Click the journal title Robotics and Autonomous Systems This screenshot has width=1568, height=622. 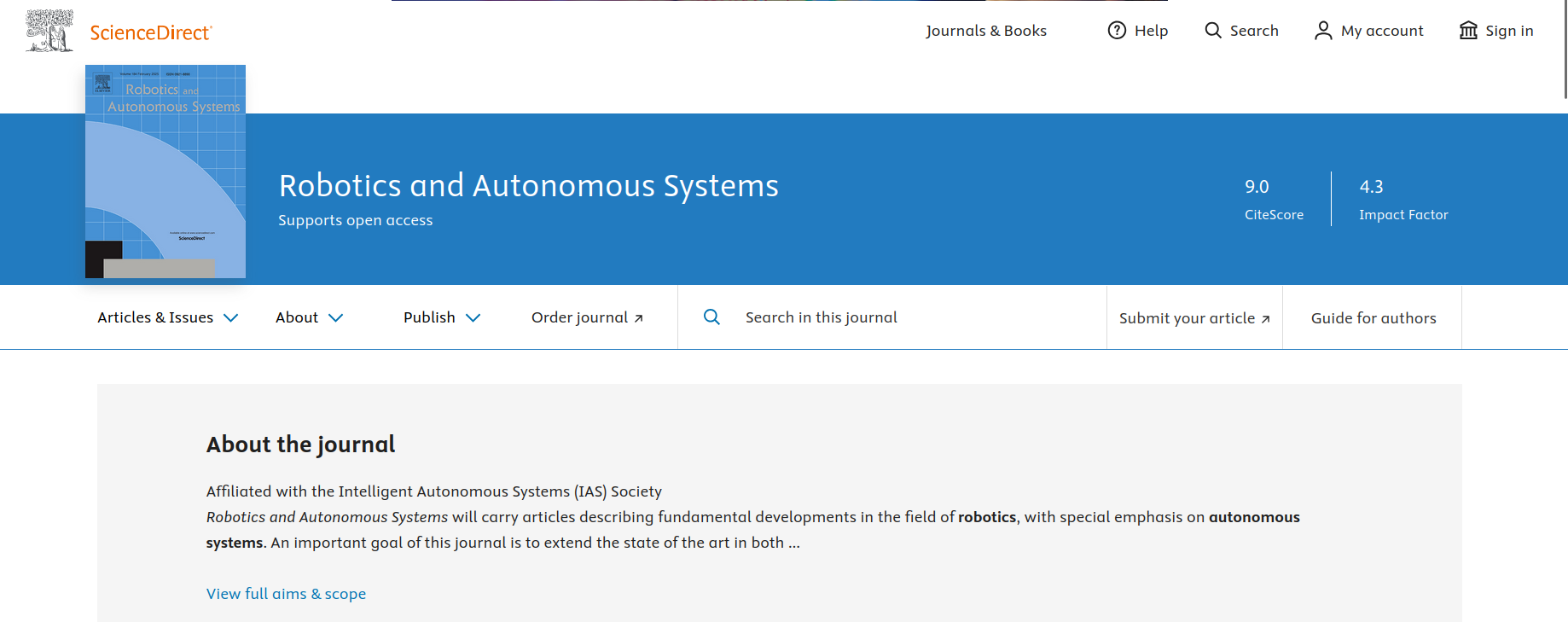(528, 186)
